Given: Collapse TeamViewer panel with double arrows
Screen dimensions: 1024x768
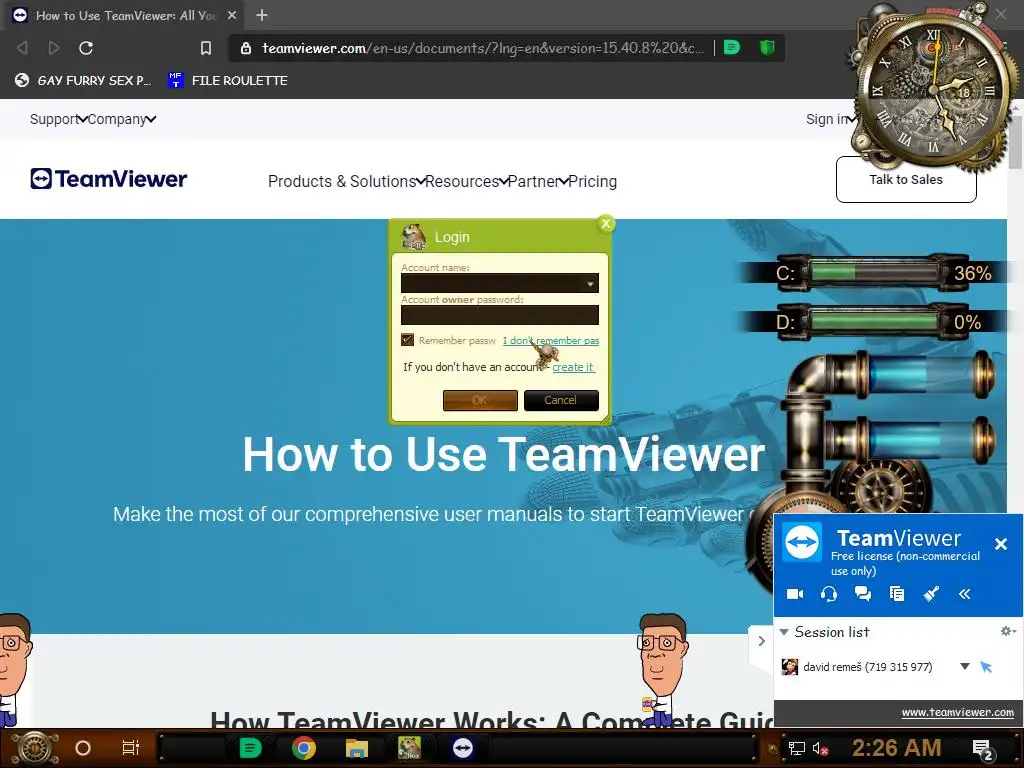Looking at the screenshot, I should coord(965,594).
